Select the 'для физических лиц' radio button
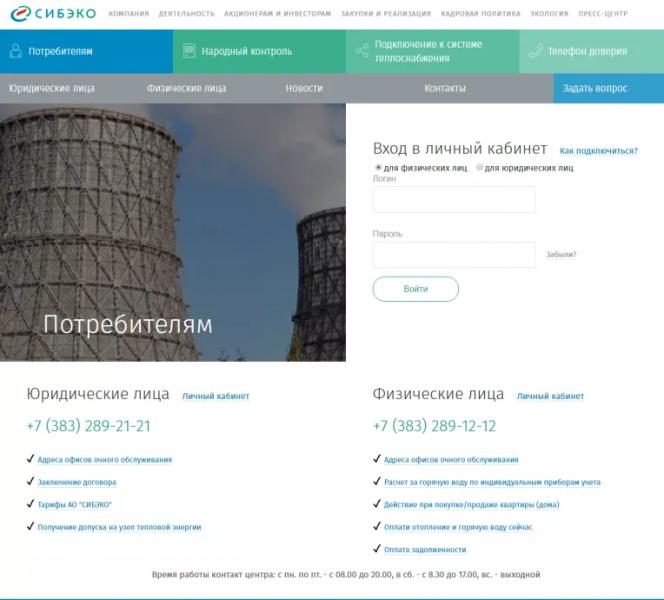This screenshot has height=600, width=664. pos(378,168)
